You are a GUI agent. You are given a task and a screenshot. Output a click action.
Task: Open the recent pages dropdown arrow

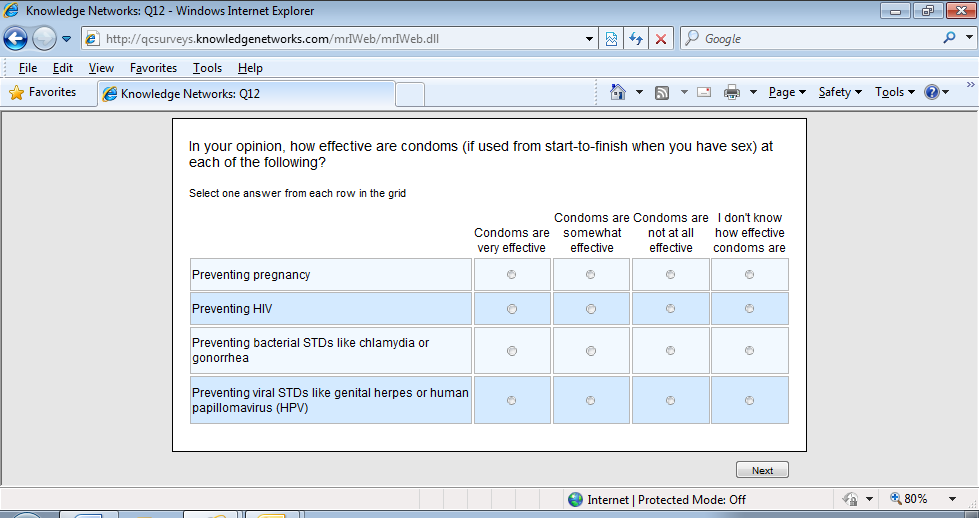66,39
